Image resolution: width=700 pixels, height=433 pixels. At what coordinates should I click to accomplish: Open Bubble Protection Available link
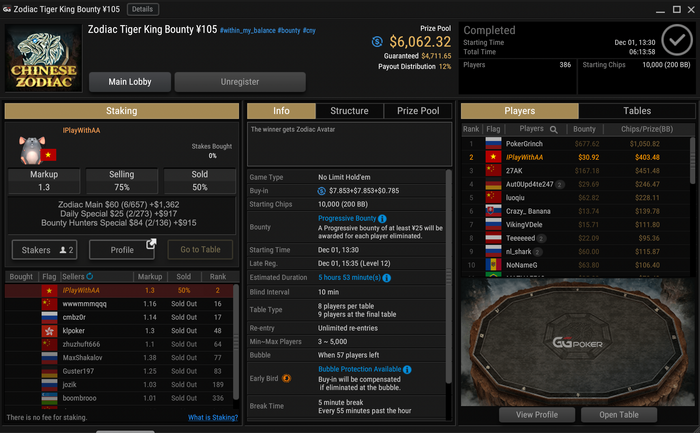pos(359,369)
